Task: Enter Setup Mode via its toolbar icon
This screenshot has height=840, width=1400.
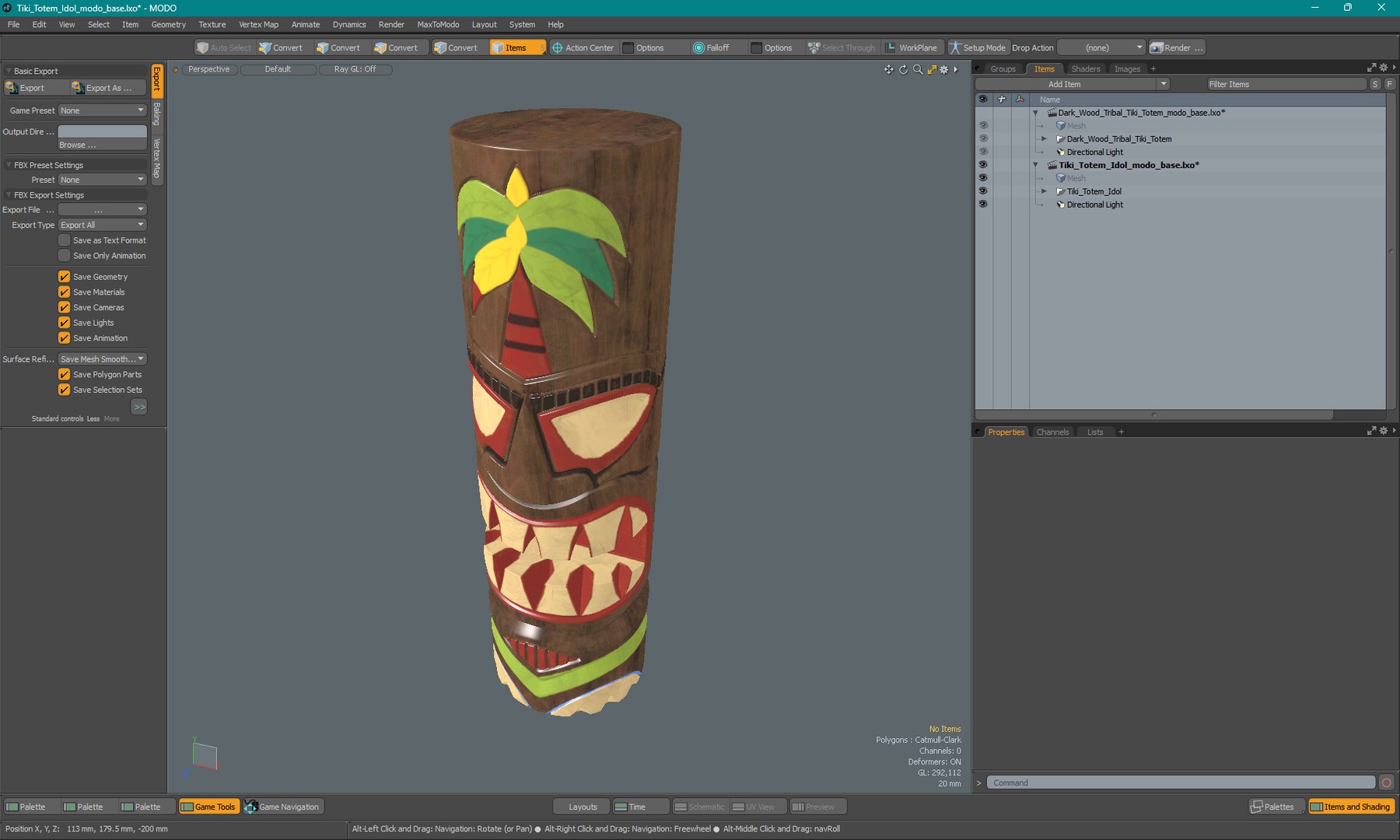Action: coord(955,47)
